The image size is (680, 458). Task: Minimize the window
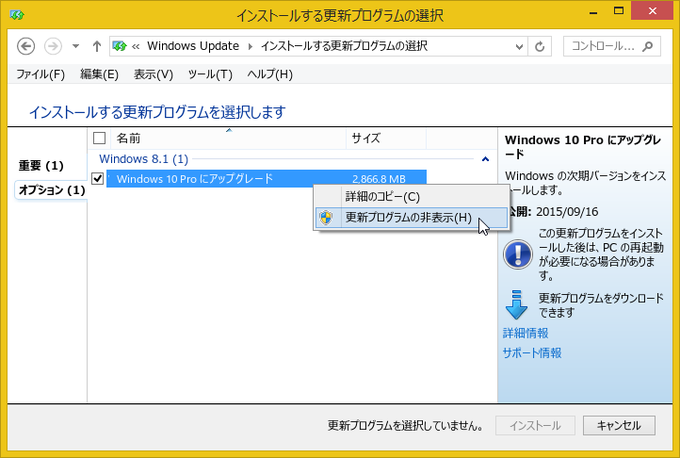coord(594,12)
